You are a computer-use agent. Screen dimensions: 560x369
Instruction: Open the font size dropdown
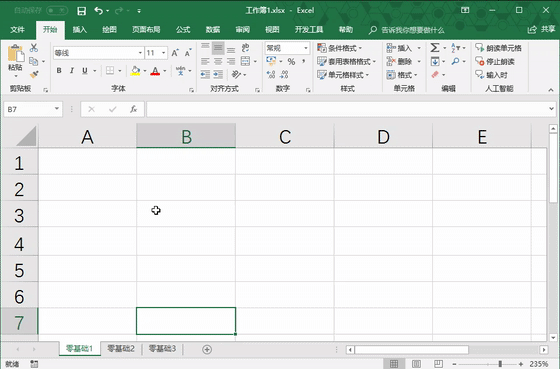164,53
